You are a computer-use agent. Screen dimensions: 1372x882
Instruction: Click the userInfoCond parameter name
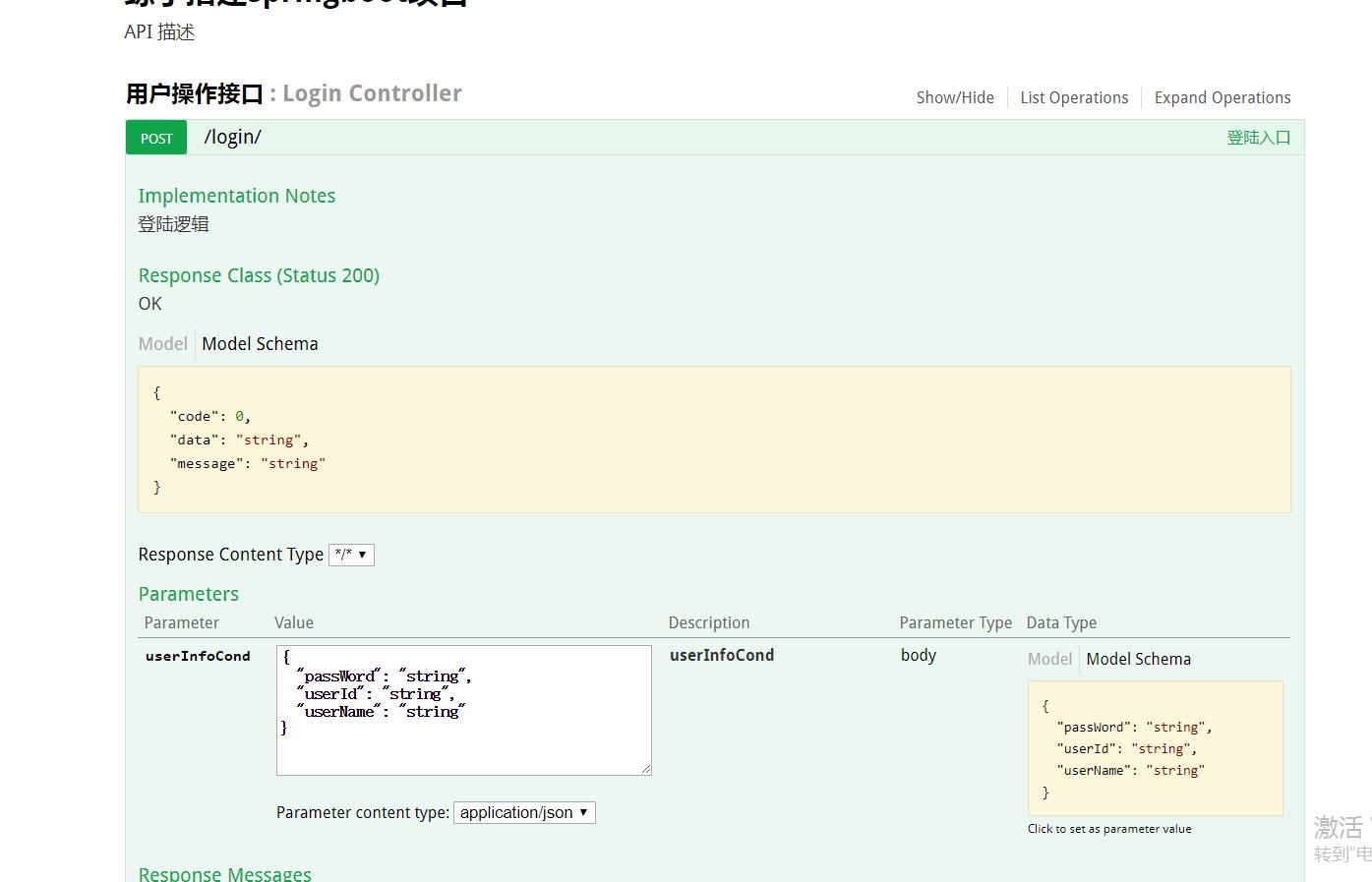tap(198, 656)
